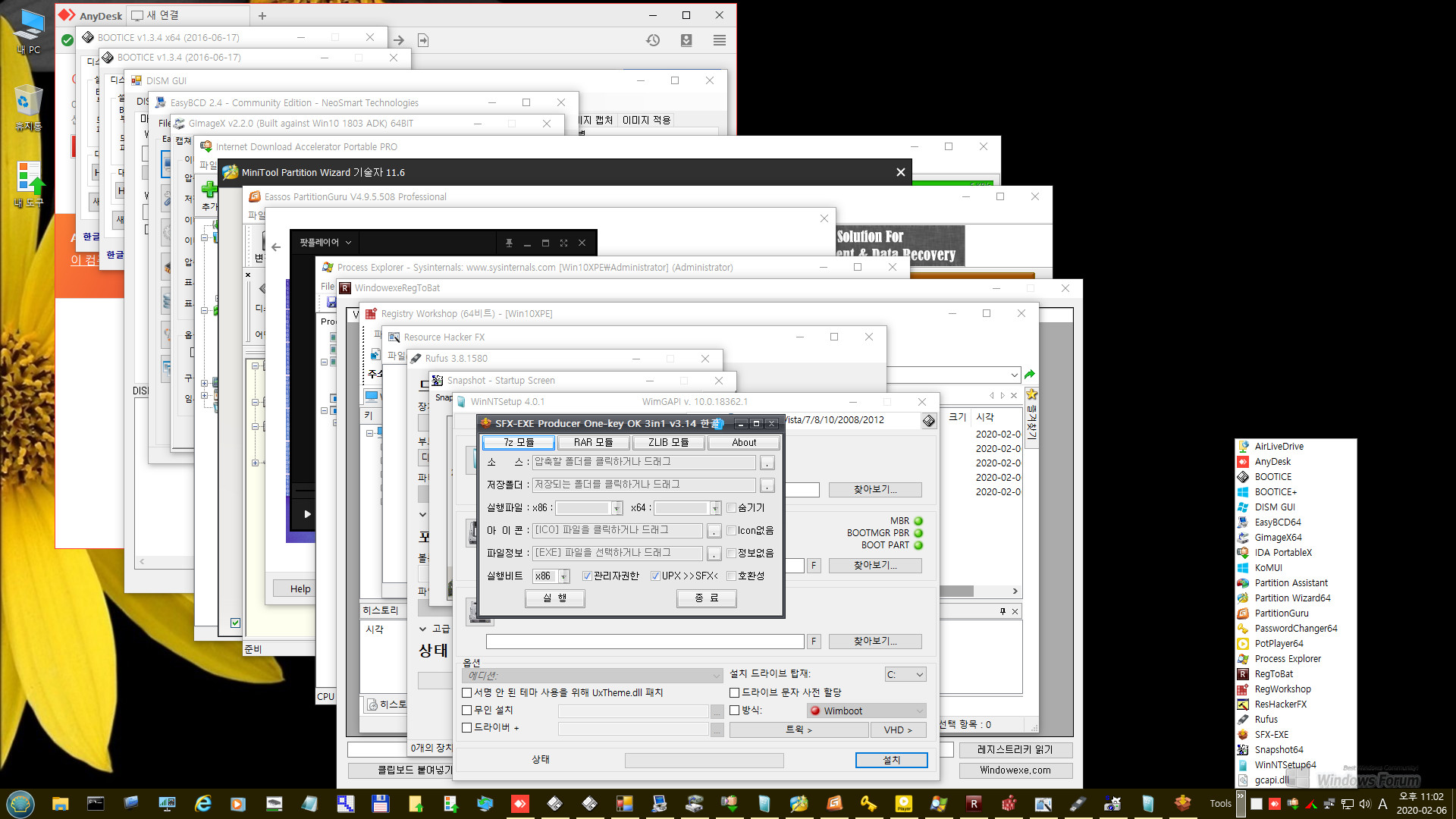Screen dimensions: 1456x819
Task: Check the 호환성 checkbox
Action: pos(732,576)
